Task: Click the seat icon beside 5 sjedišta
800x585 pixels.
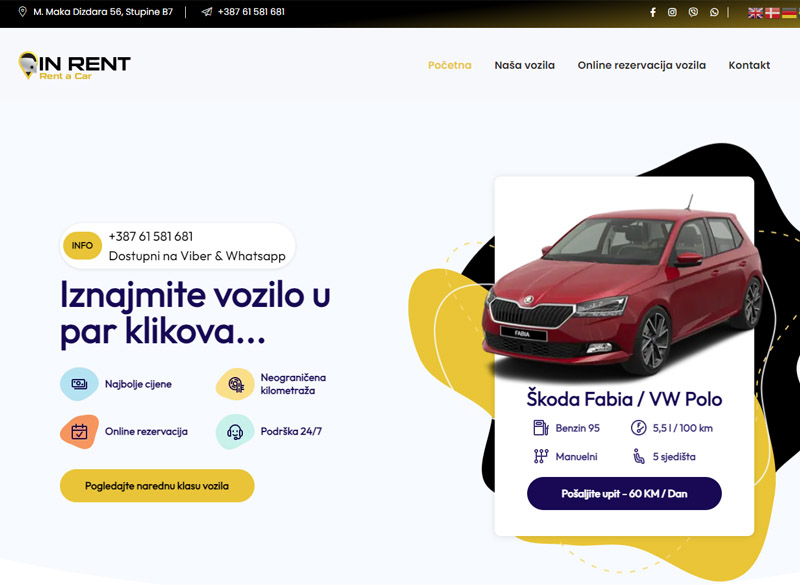Action: click(638, 456)
